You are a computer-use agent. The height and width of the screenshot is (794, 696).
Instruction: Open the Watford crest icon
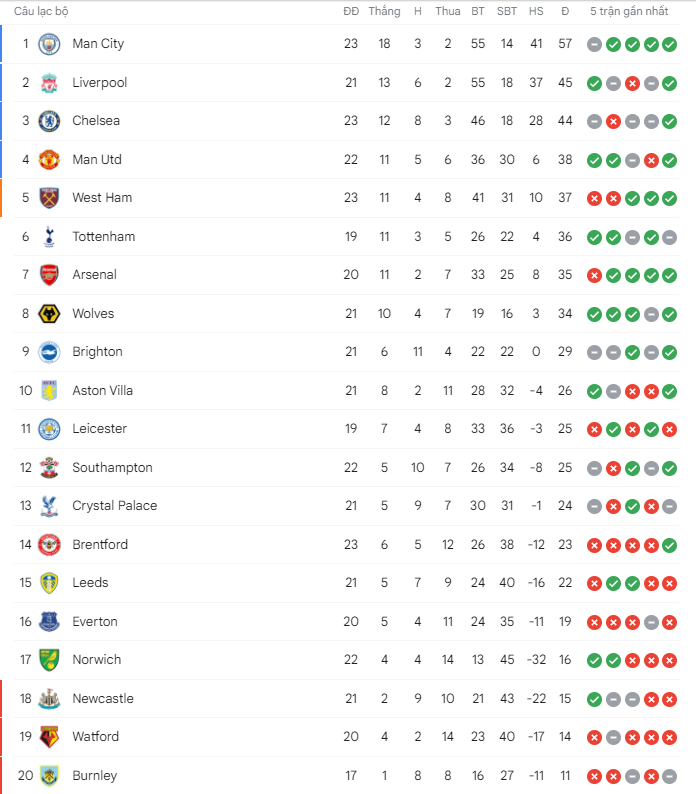pyautogui.click(x=49, y=737)
